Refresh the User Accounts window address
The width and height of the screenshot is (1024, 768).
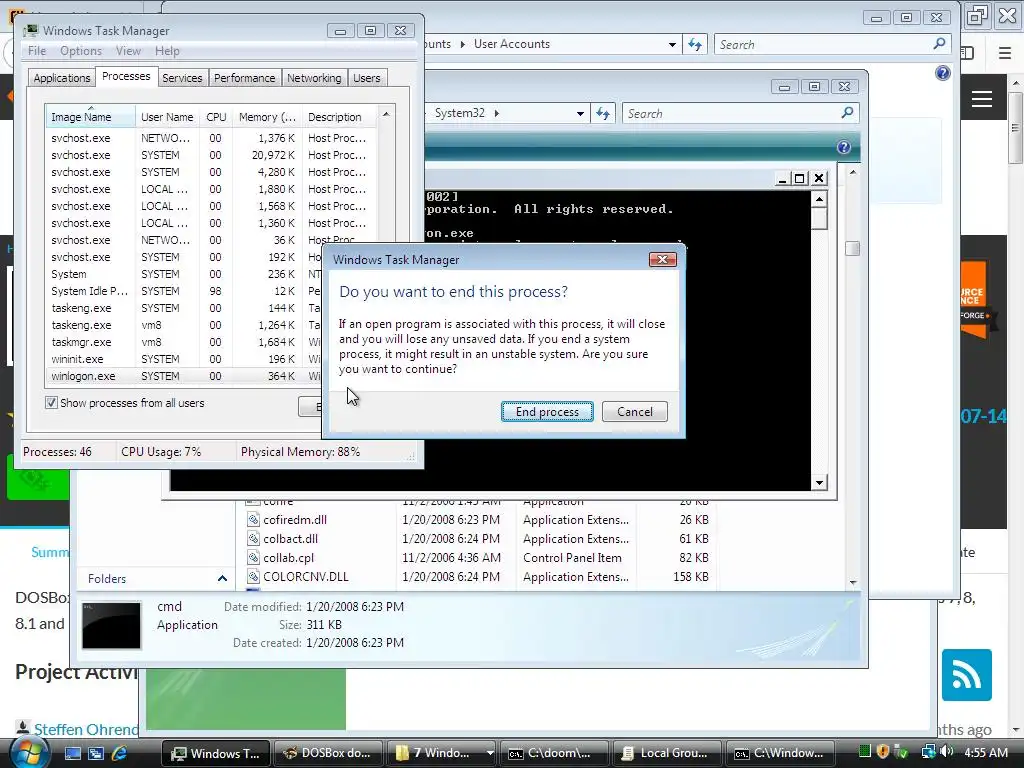coord(695,44)
